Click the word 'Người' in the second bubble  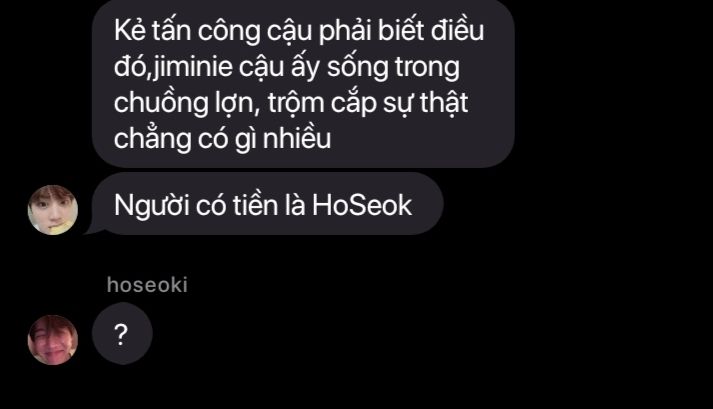[151, 206]
